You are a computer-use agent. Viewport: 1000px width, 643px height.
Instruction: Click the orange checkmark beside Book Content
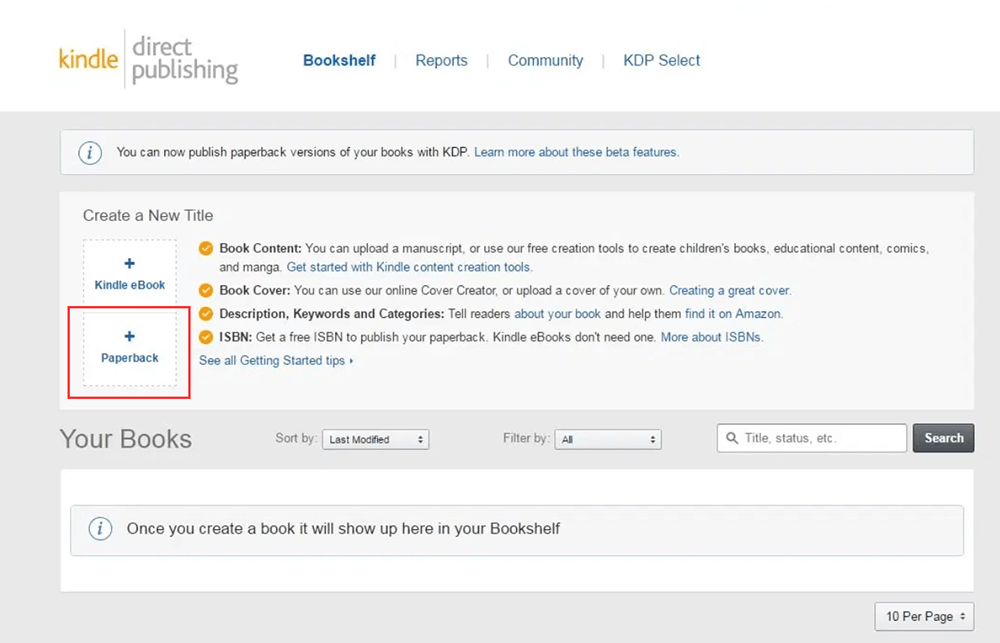coord(206,248)
